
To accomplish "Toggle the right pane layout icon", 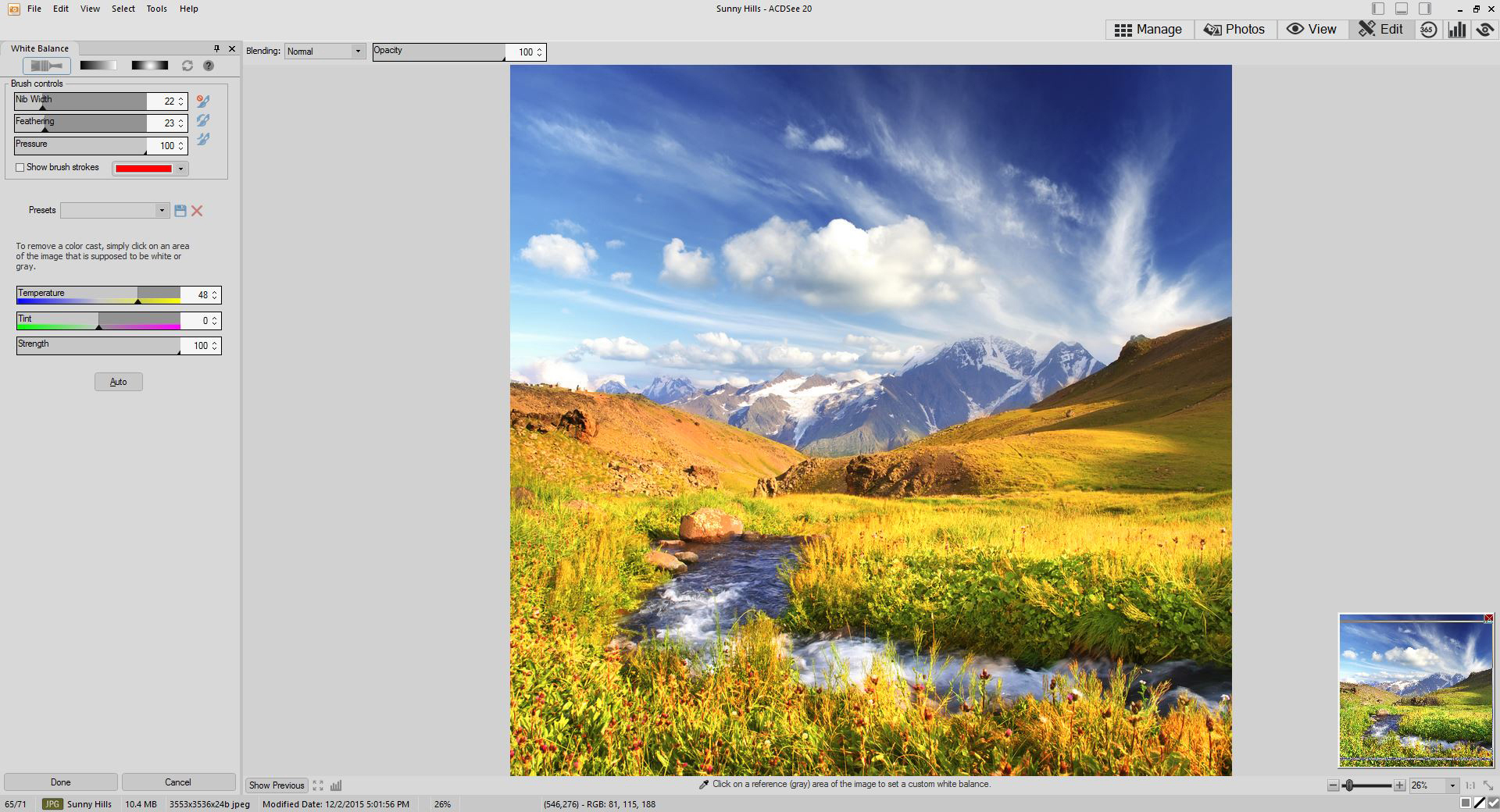I will tap(1425, 9).
